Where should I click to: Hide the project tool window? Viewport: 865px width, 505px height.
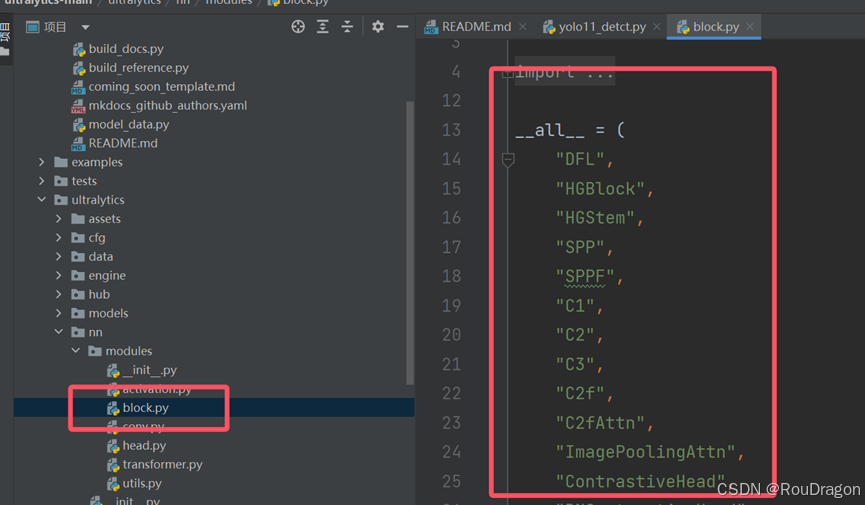[403, 26]
